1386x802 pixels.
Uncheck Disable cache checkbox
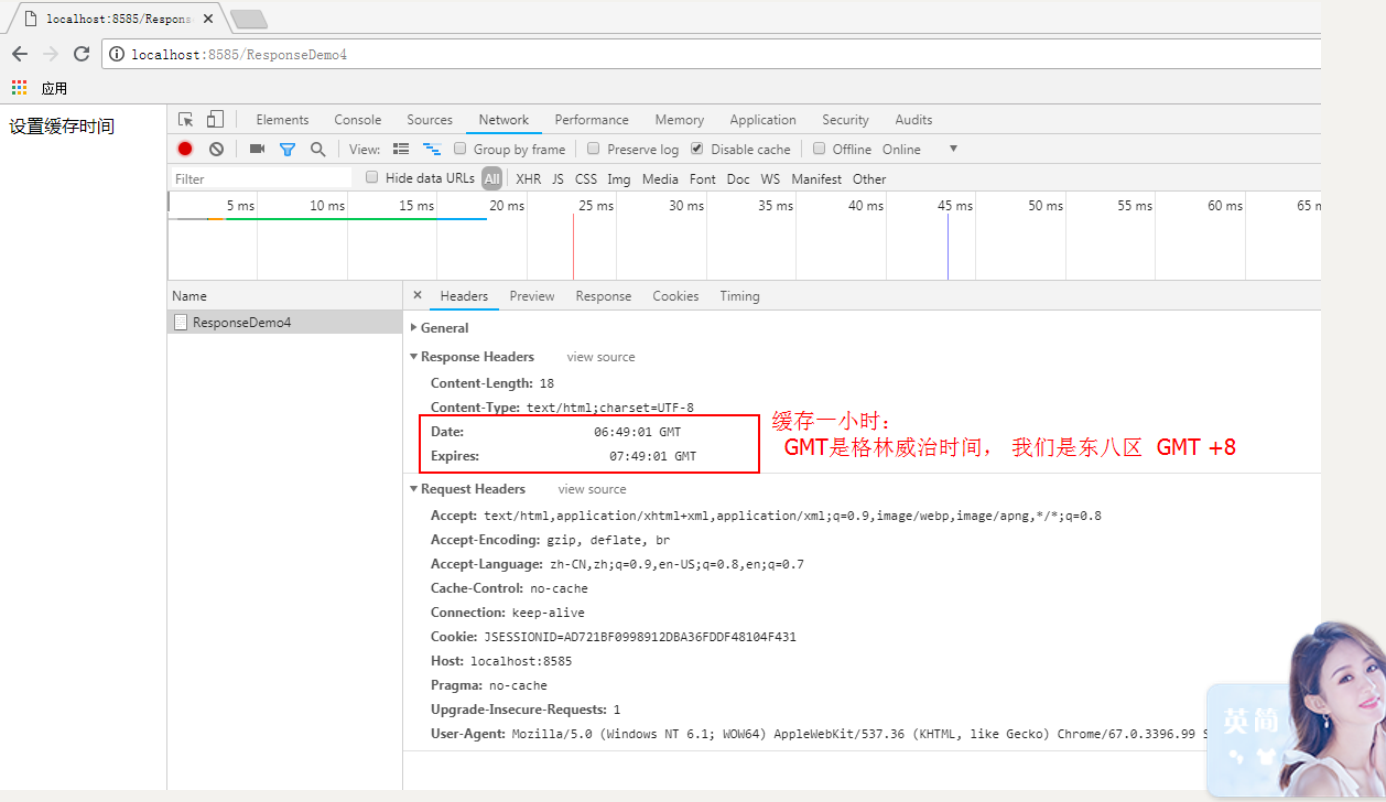(697, 148)
